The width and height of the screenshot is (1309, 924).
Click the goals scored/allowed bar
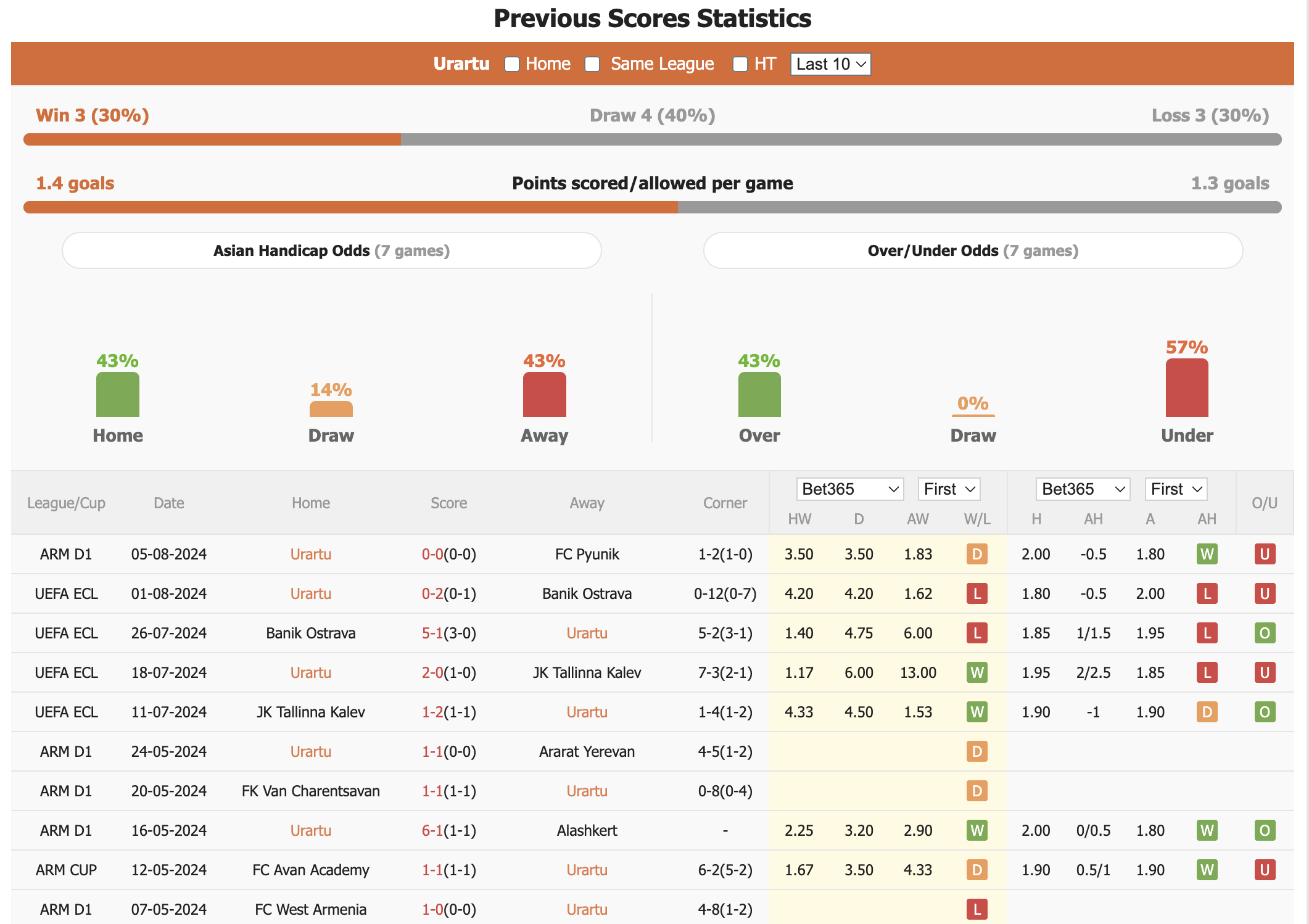pos(653,207)
